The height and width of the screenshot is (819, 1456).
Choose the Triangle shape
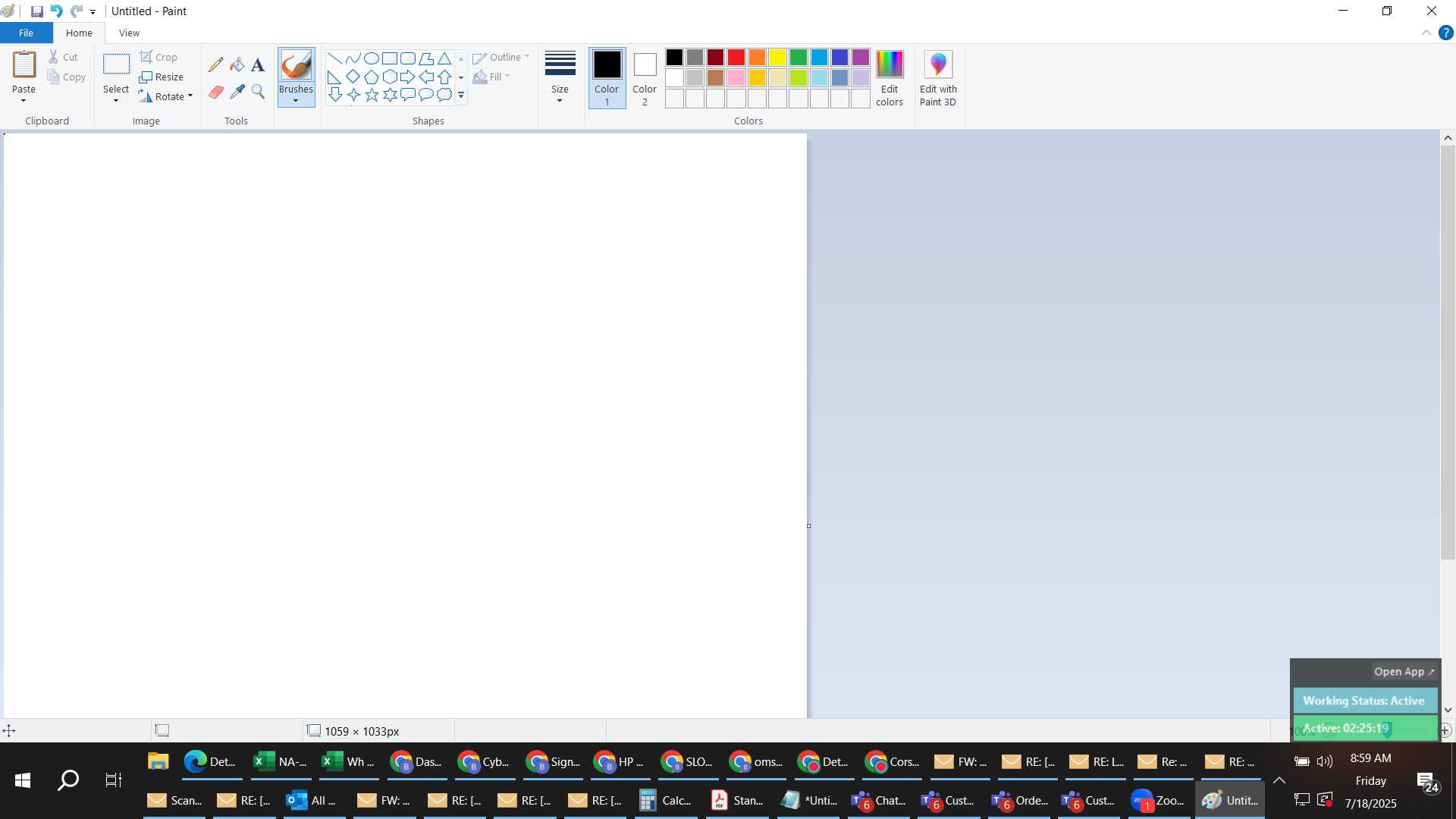point(444,58)
